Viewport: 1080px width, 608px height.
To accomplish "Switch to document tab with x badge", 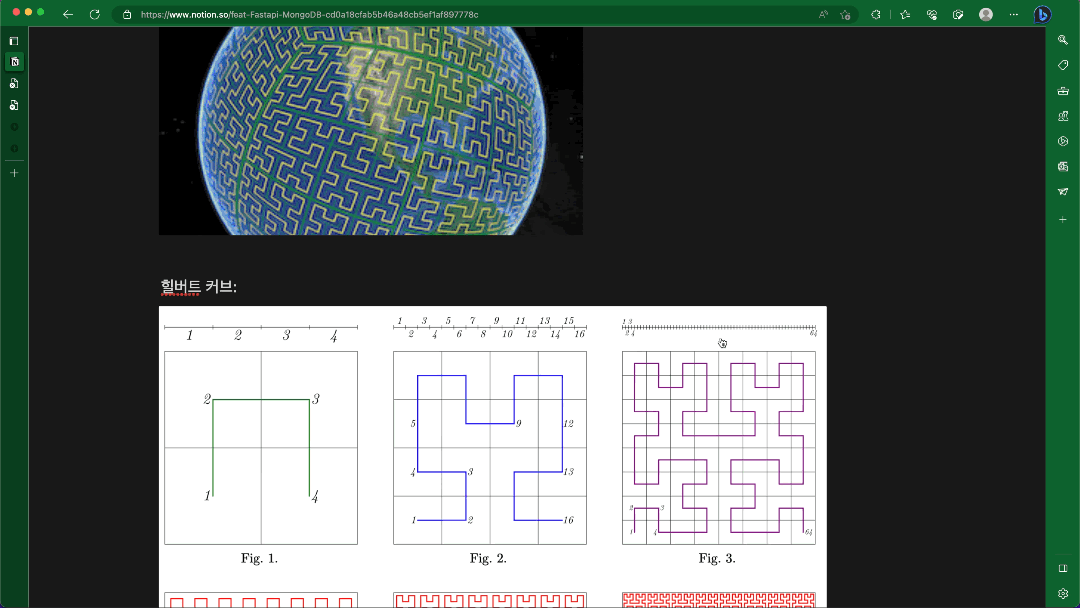I will click(14, 84).
